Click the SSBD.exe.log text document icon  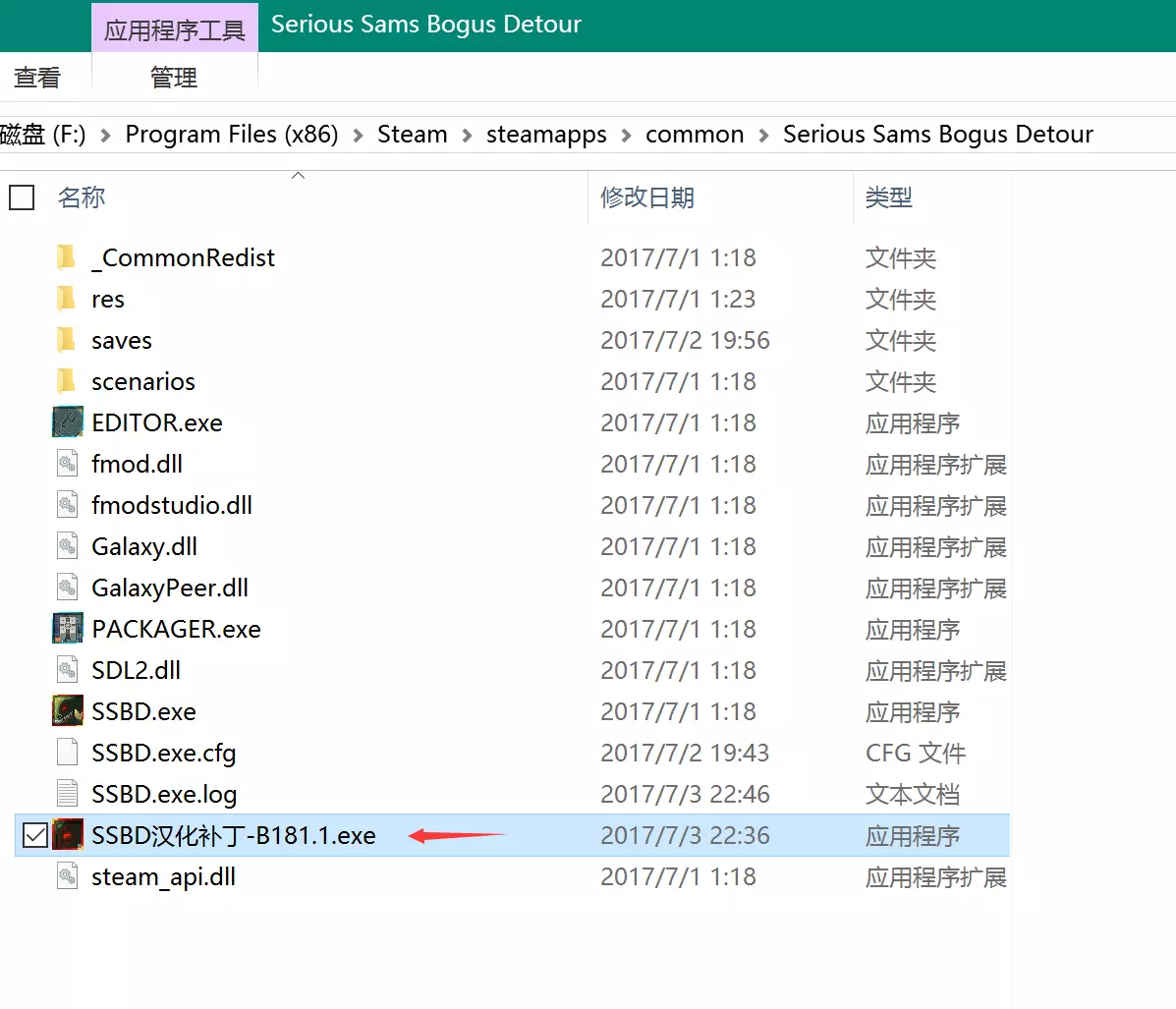coord(68,794)
